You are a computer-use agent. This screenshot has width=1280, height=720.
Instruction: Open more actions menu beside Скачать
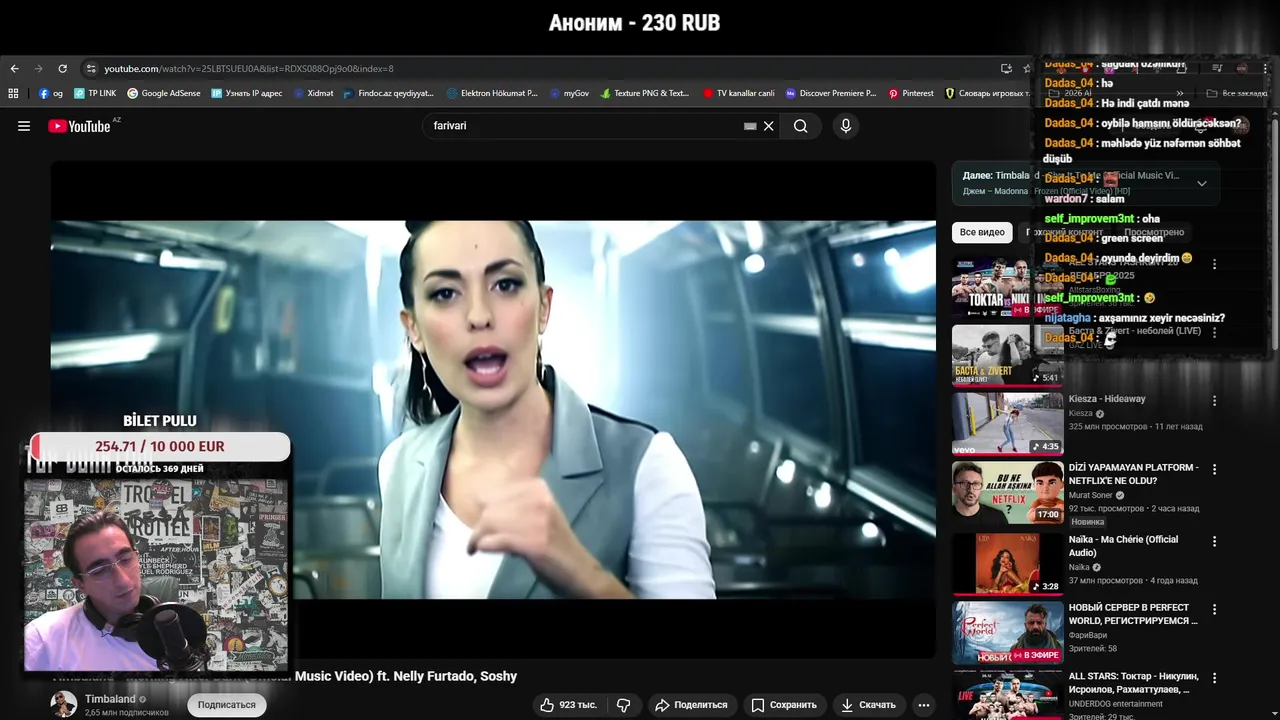(x=924, y=705)
